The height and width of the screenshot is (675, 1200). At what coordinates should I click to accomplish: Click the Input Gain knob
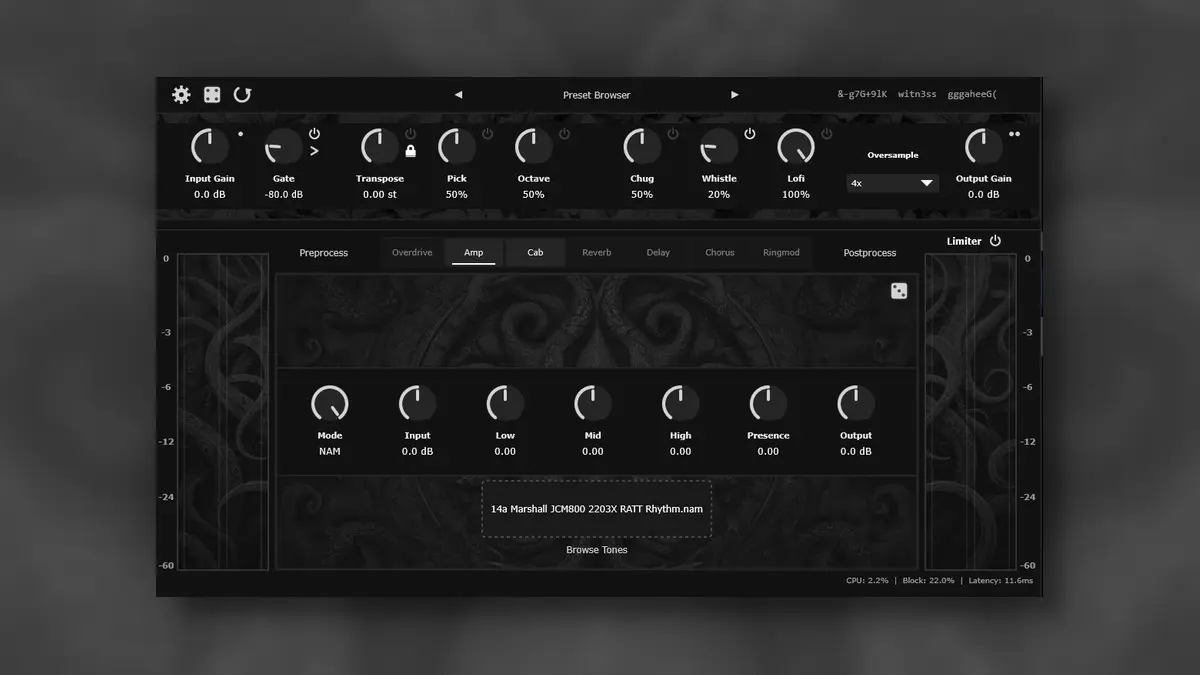(x=210, y=147)
